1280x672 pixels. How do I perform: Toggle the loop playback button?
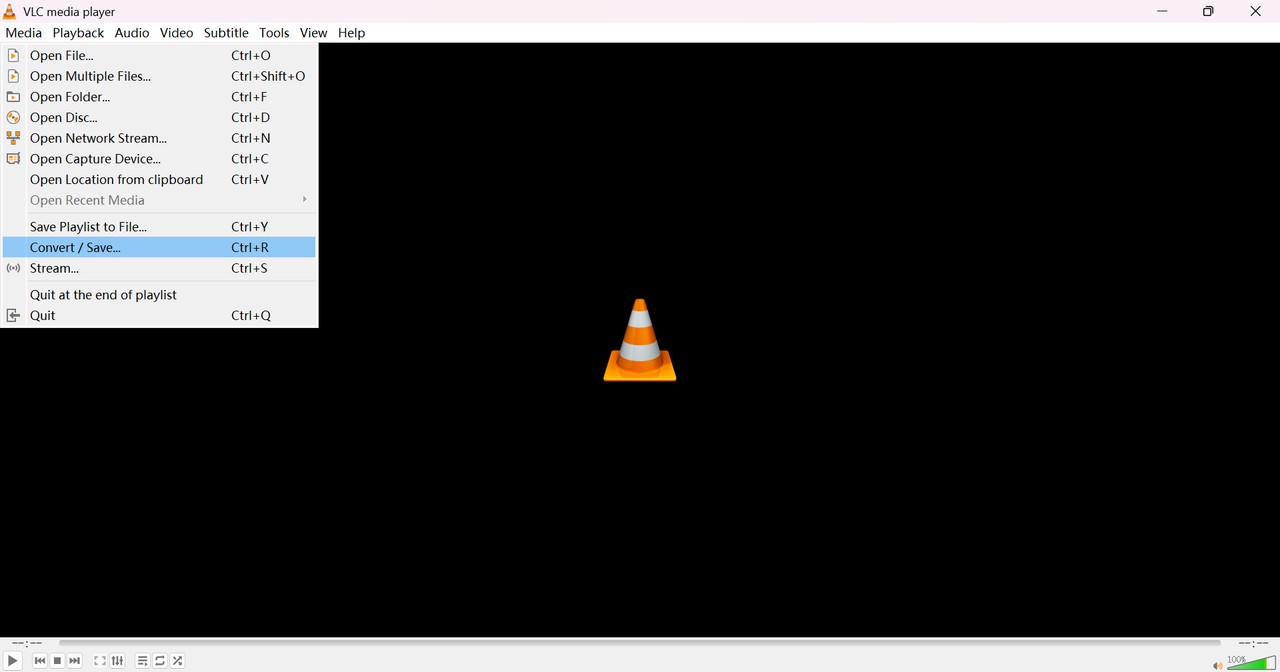point(160,660)
